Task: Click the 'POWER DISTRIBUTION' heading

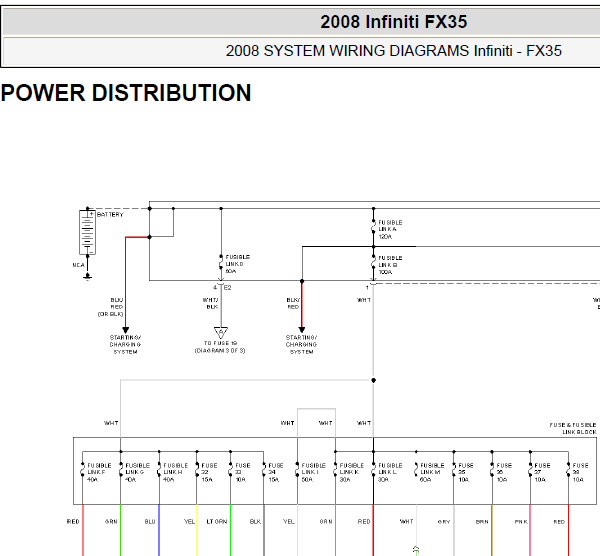Action: pyautogui.click(x=126, y=93)
